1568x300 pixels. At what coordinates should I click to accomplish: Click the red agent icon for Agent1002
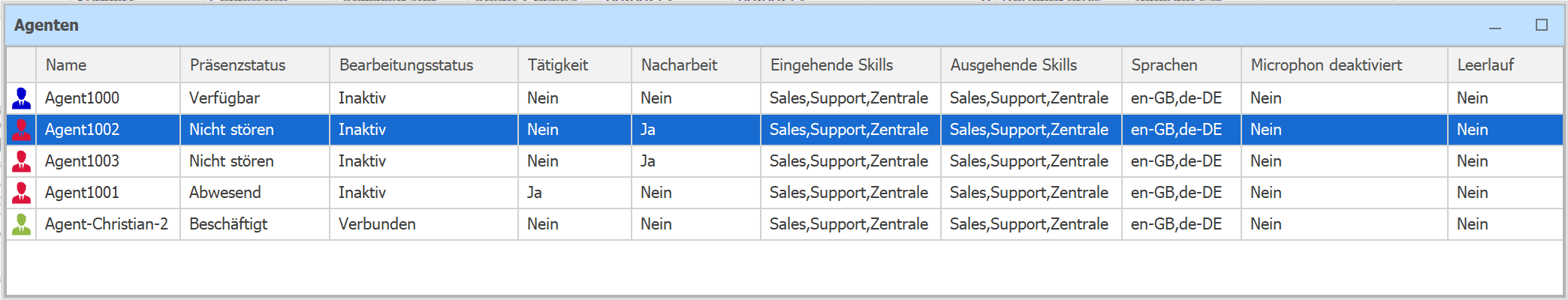click(x=22, y=130)
